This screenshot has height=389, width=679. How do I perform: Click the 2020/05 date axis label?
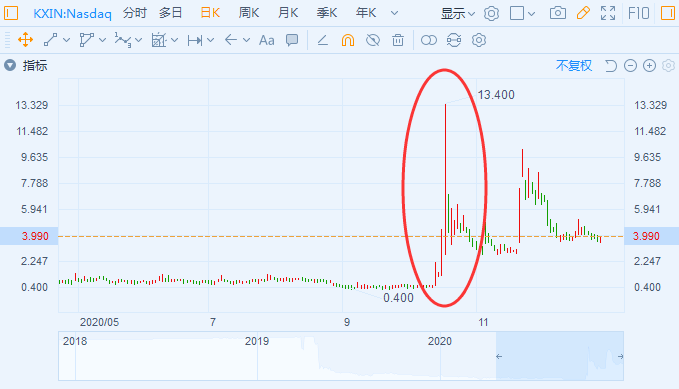click(99, 322)
